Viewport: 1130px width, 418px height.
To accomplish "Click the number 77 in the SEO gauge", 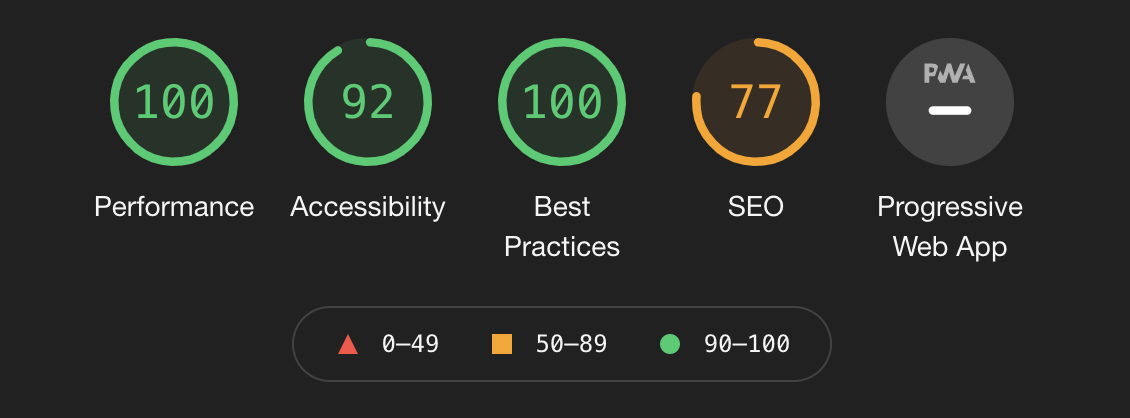I will pos(755,102).
